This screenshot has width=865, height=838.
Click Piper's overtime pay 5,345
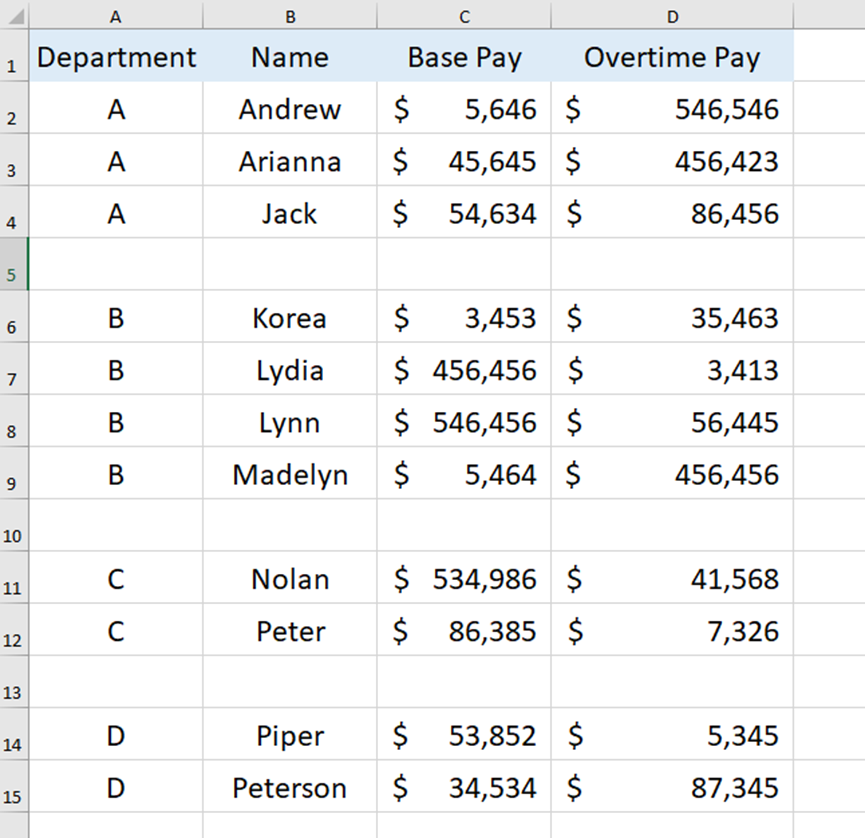click(x=672, y=734)
